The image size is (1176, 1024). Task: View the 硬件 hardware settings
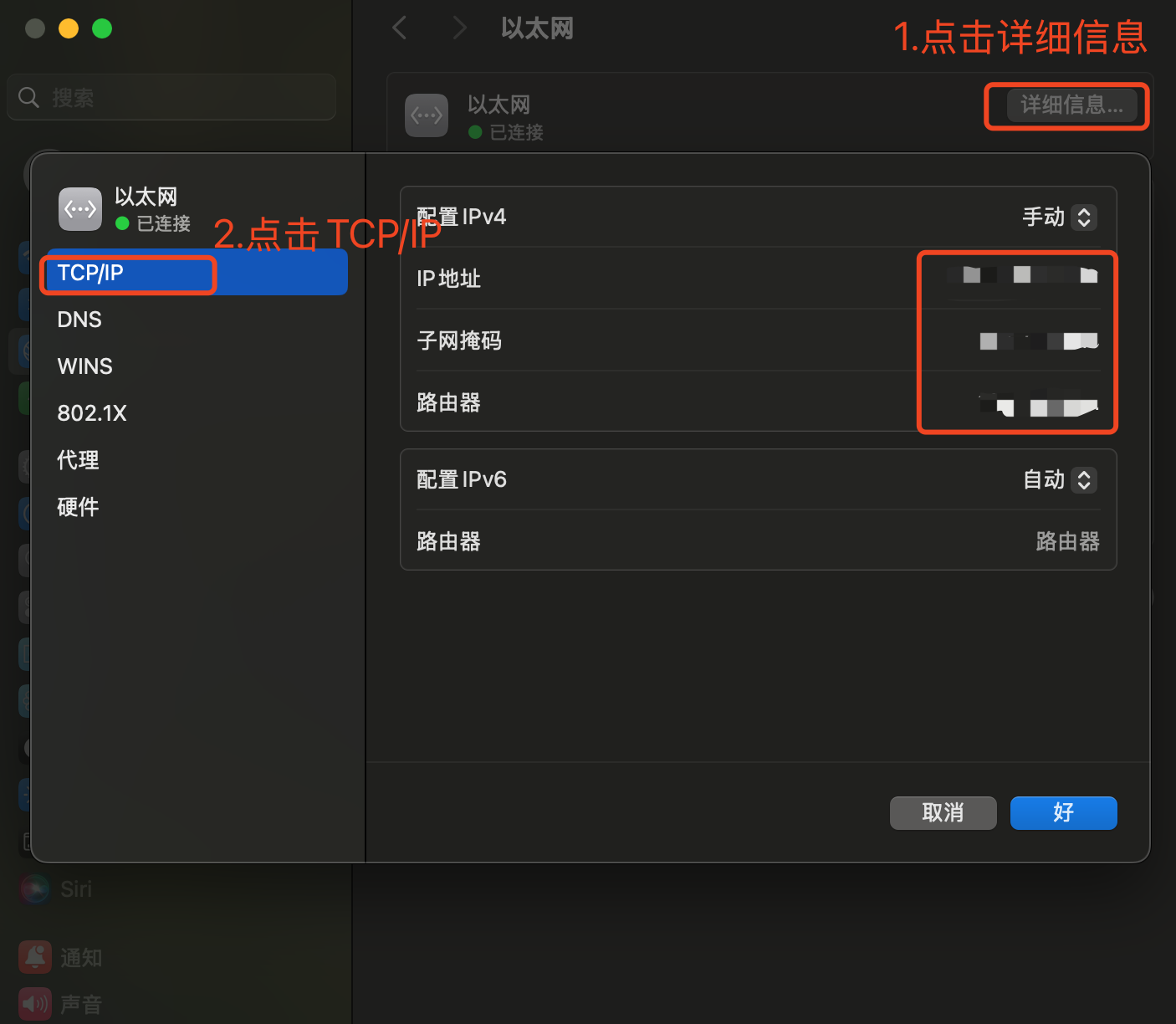coord(78,506)
